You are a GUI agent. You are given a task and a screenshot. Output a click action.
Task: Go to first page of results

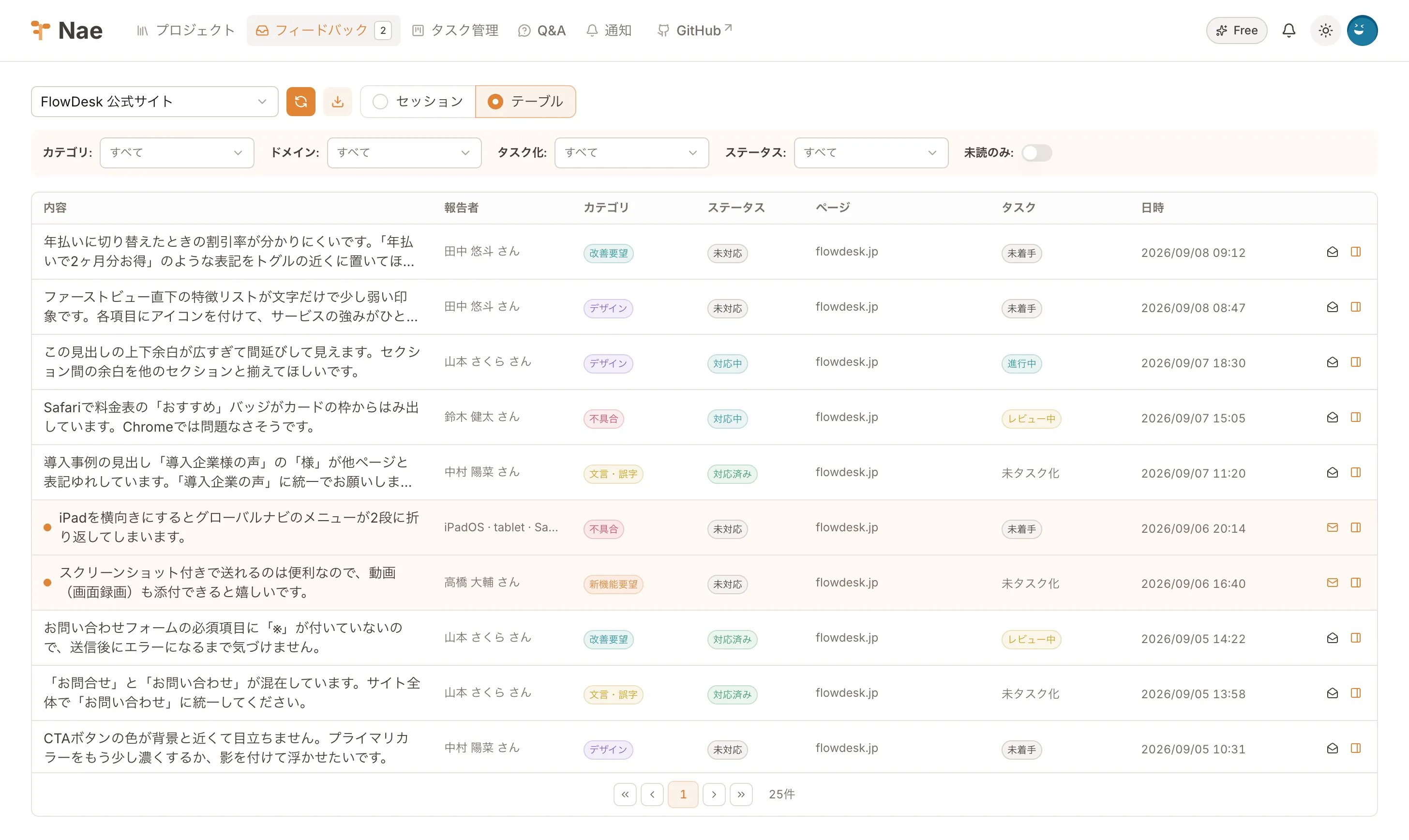pos(625,794)
